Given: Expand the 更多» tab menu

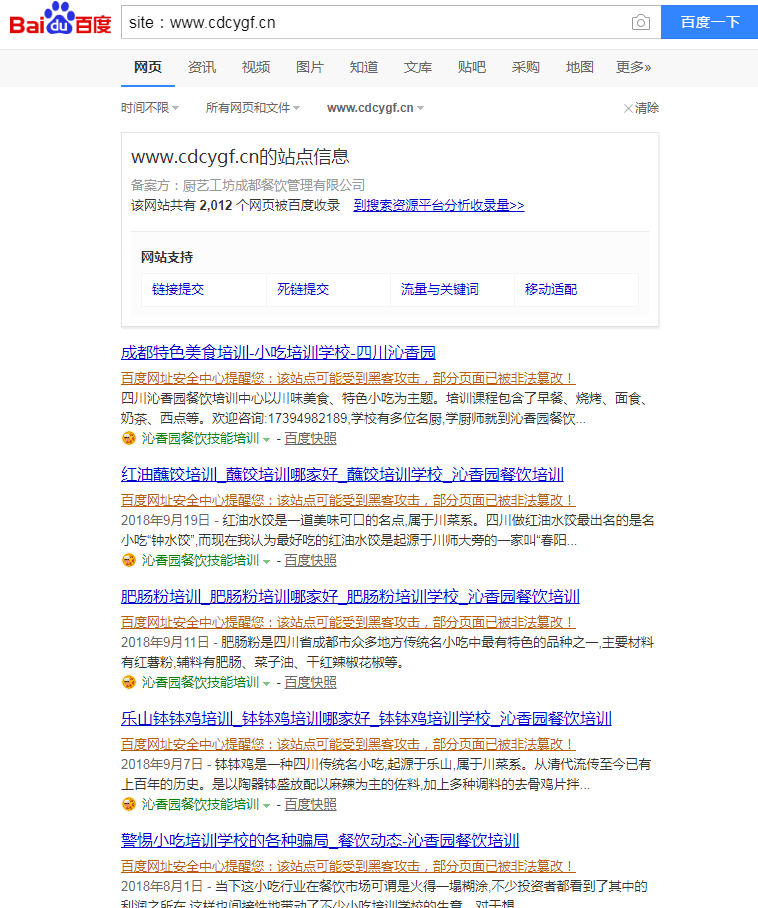Looking at the screenshot, I should (x=634, y=67).
